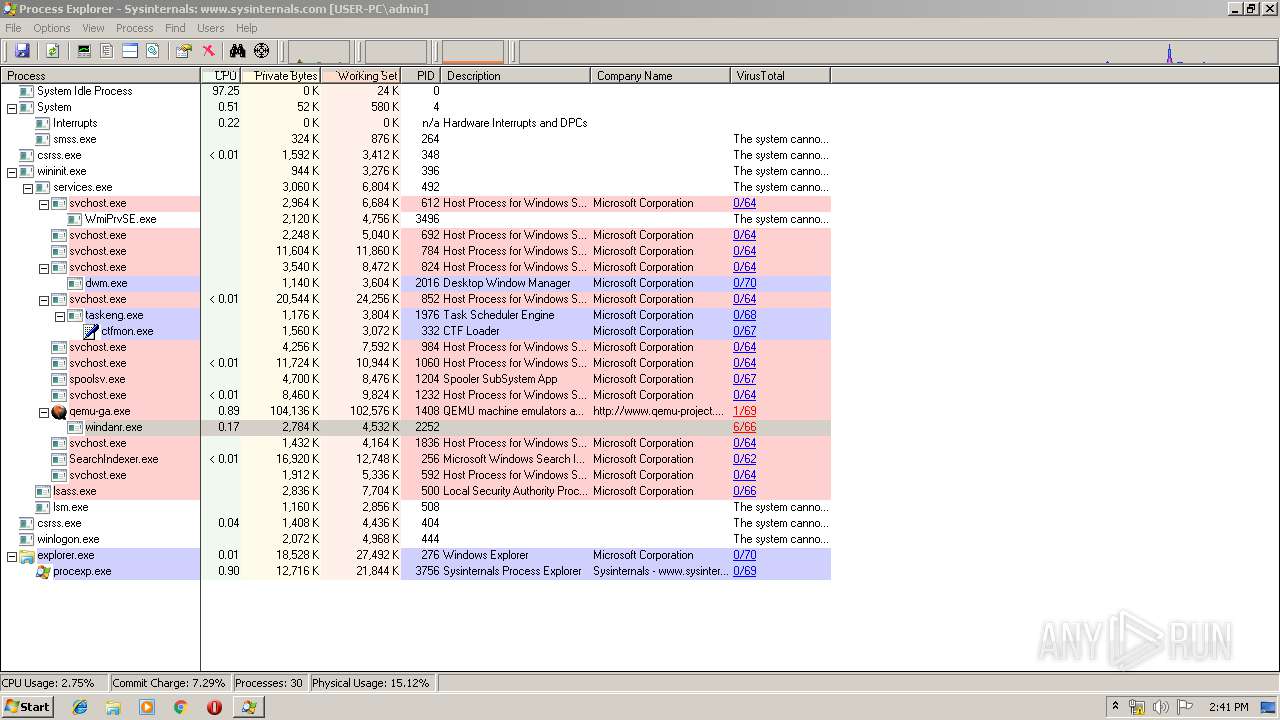Open VirusTotal 6/66 result for windanr.exe
Viewport: 1280px width, 720px height.
[x=744, y=427]
